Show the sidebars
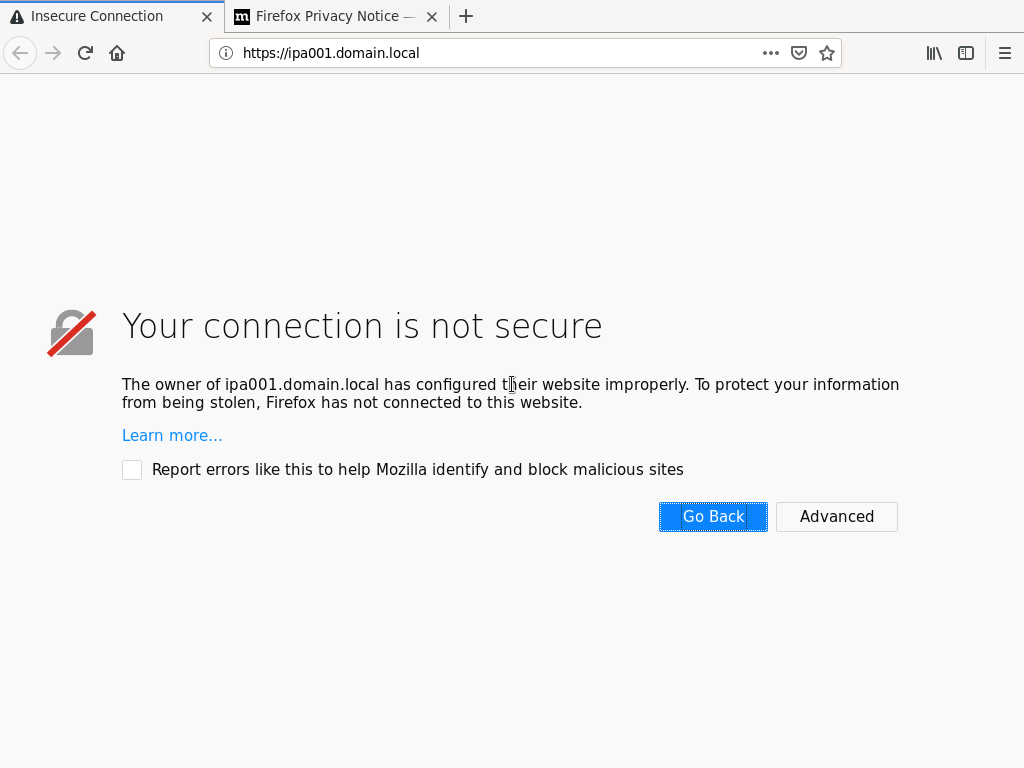The height and width of the screenshot is (768, 1024). [x=966, y=54]
